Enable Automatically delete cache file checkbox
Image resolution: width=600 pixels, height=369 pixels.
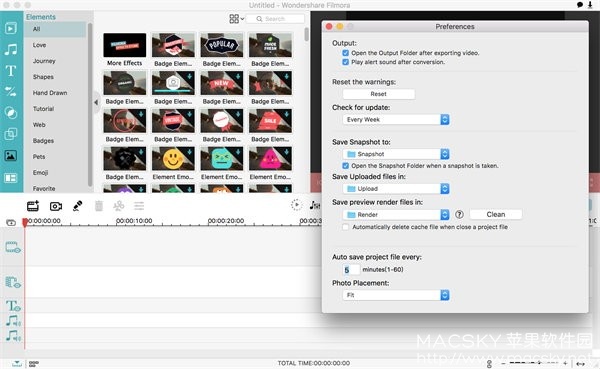346,227
